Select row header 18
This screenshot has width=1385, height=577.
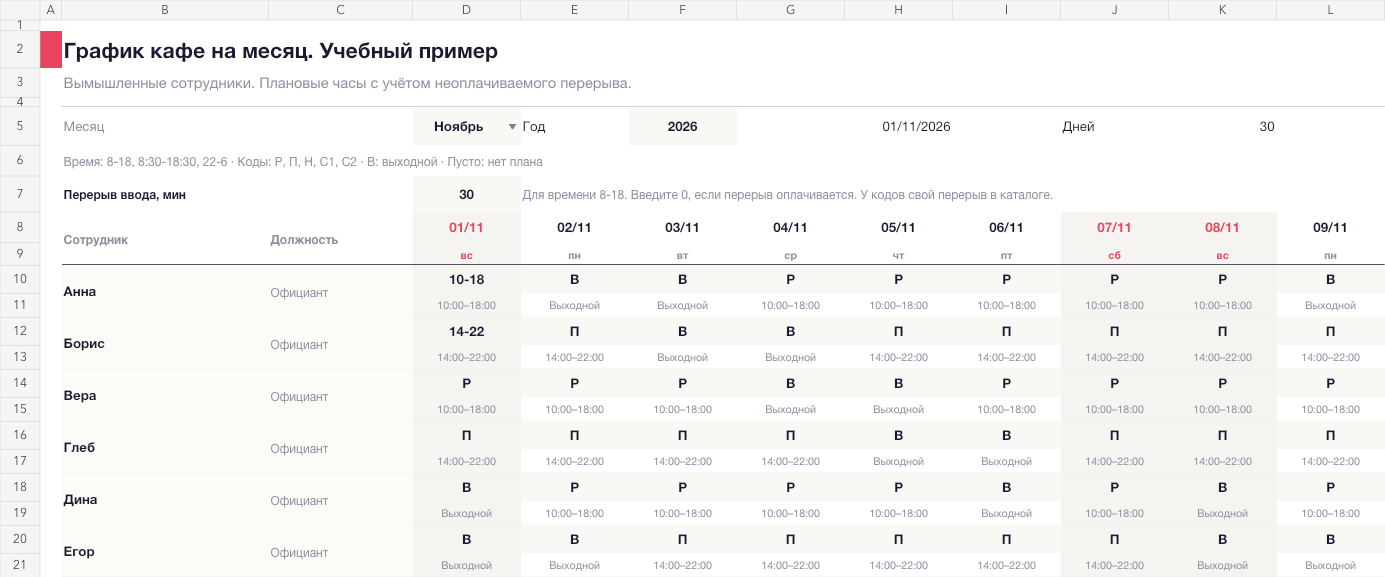point(20,487)
